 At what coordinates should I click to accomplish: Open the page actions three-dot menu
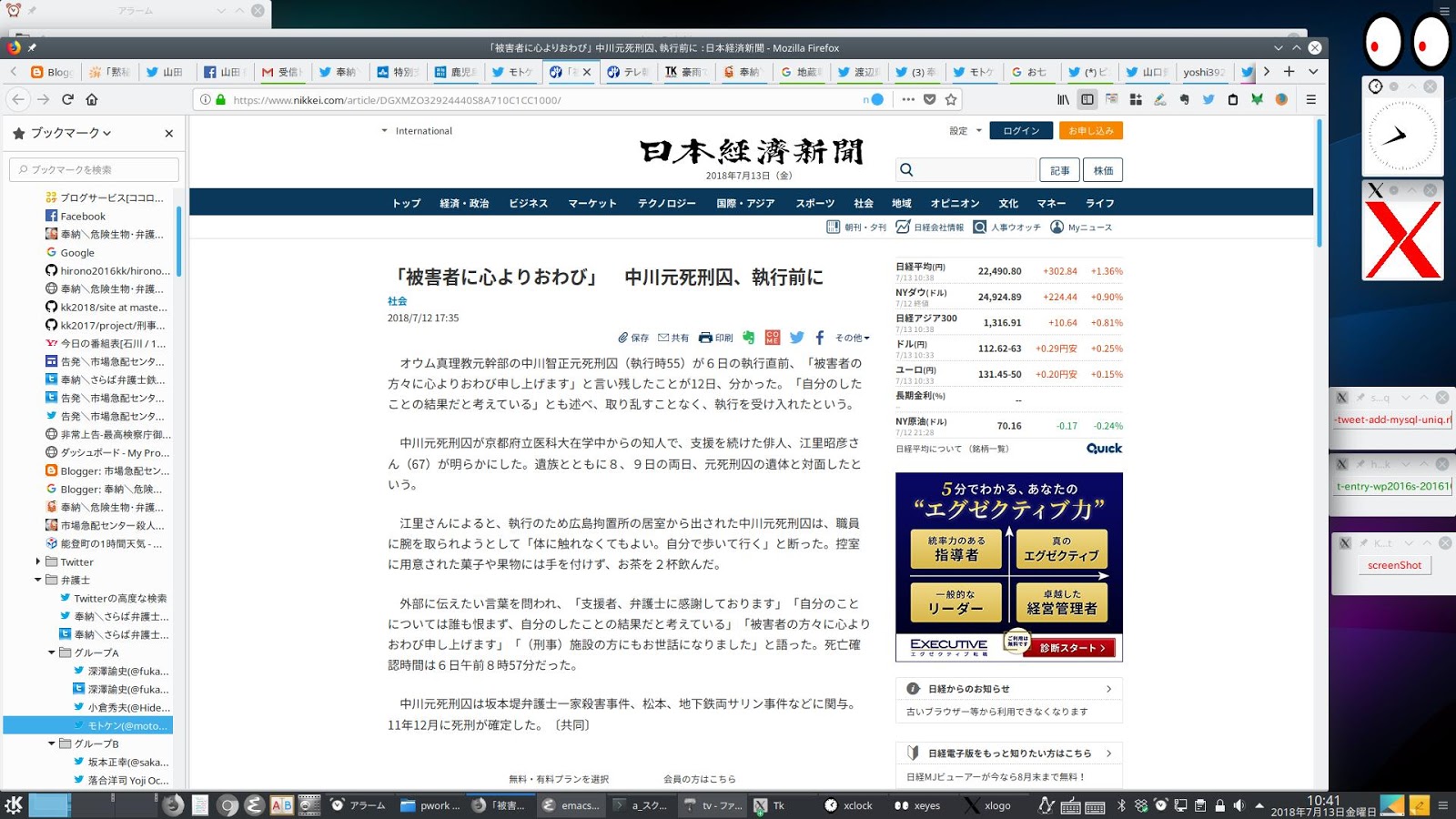[908, 99]
